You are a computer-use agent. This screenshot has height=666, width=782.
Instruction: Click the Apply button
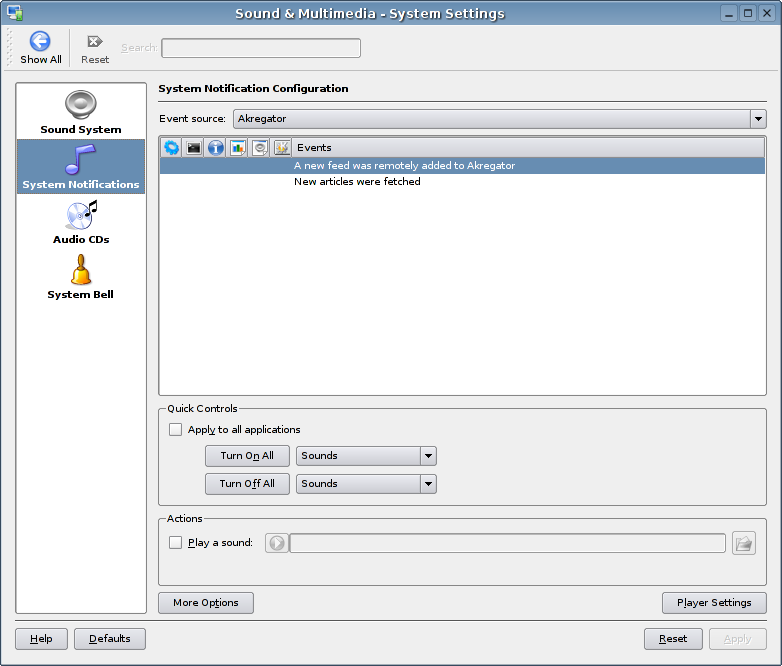[x=738, y=639]
